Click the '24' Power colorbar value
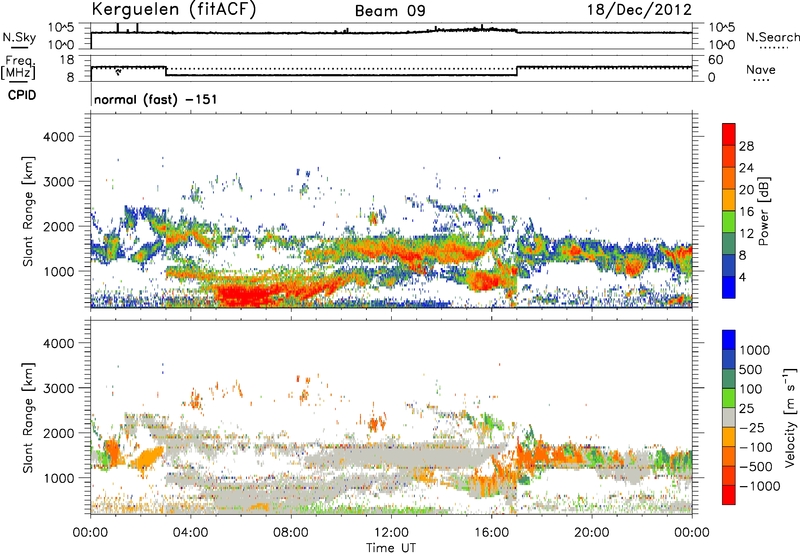Viewport: 800px width, 554px height. click(746, 168)
